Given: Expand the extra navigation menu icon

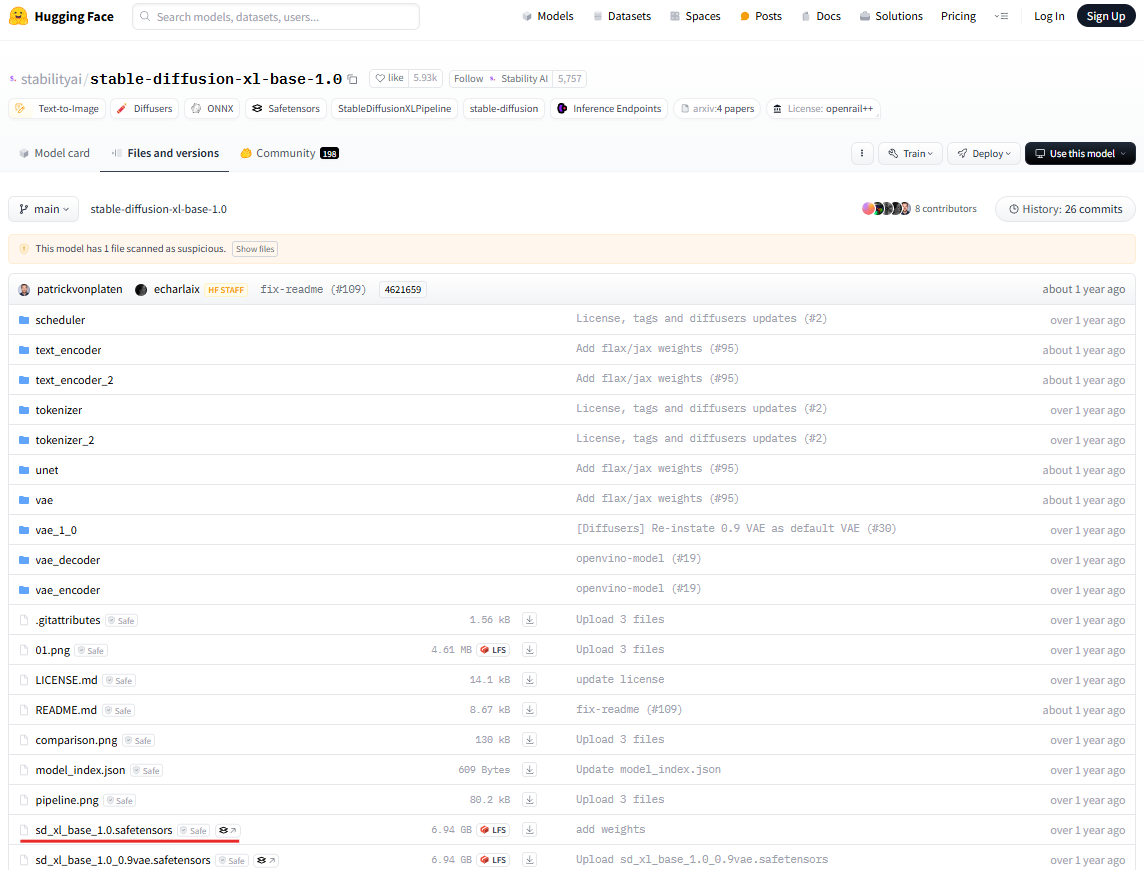Looking at the screenshot, I should pyautogui.click(x=1001, y=16).
